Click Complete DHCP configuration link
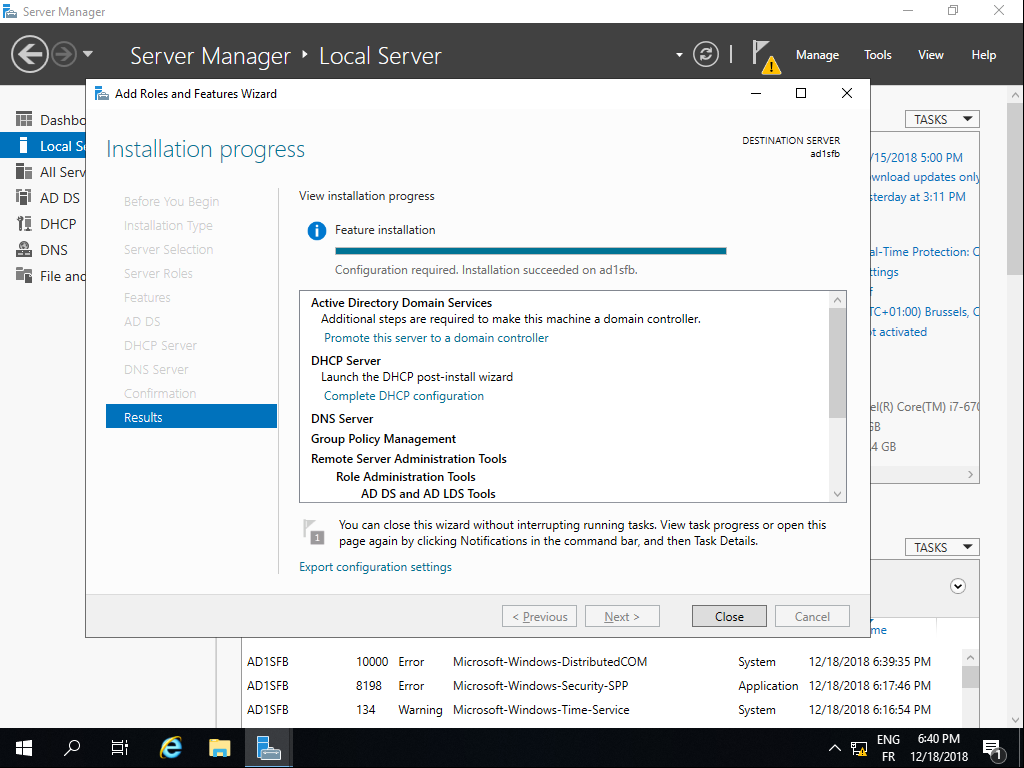This screenshot has height=768, width=1024. [x=404, y=396]
